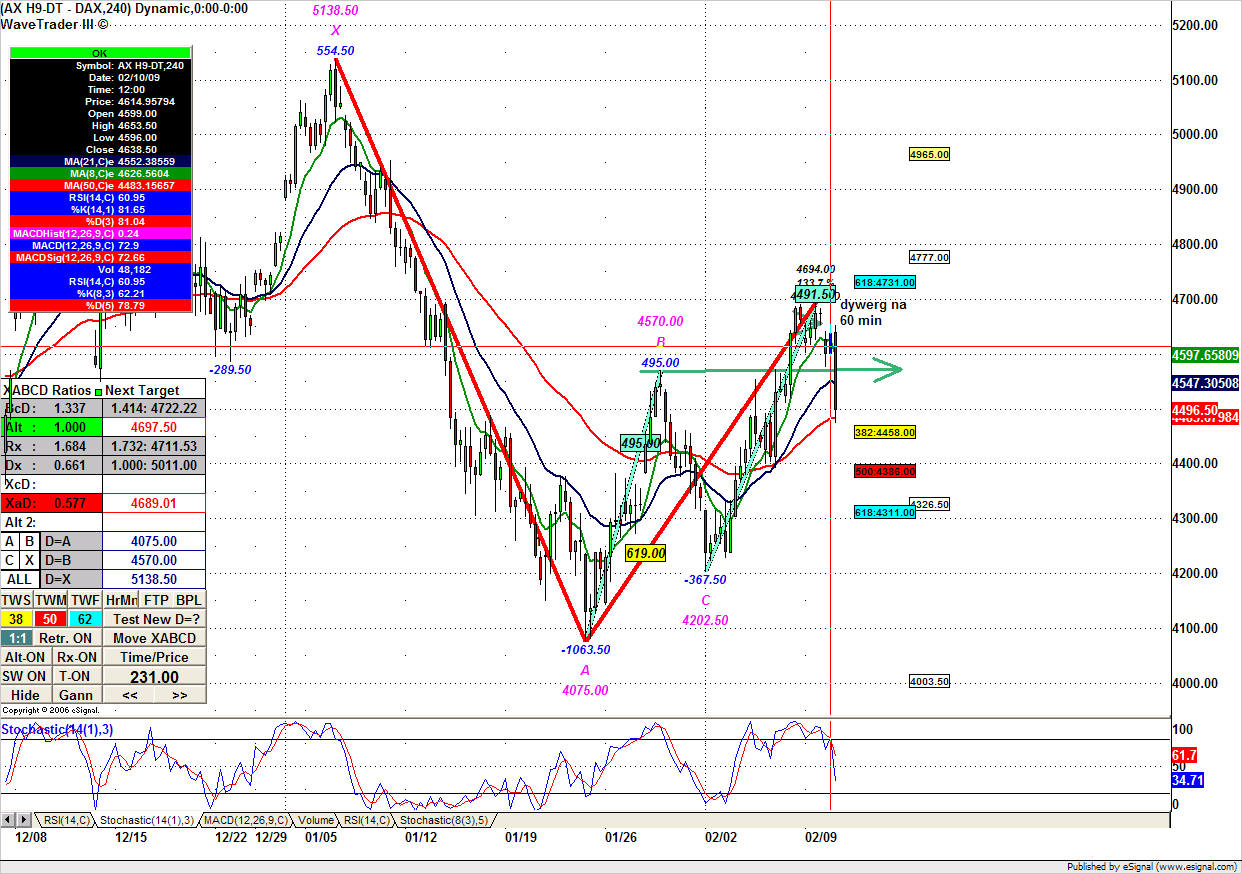The width and height of the screenshot is (1242, 874).
Task: Click the green OK button
Action: tap(99, 53)
